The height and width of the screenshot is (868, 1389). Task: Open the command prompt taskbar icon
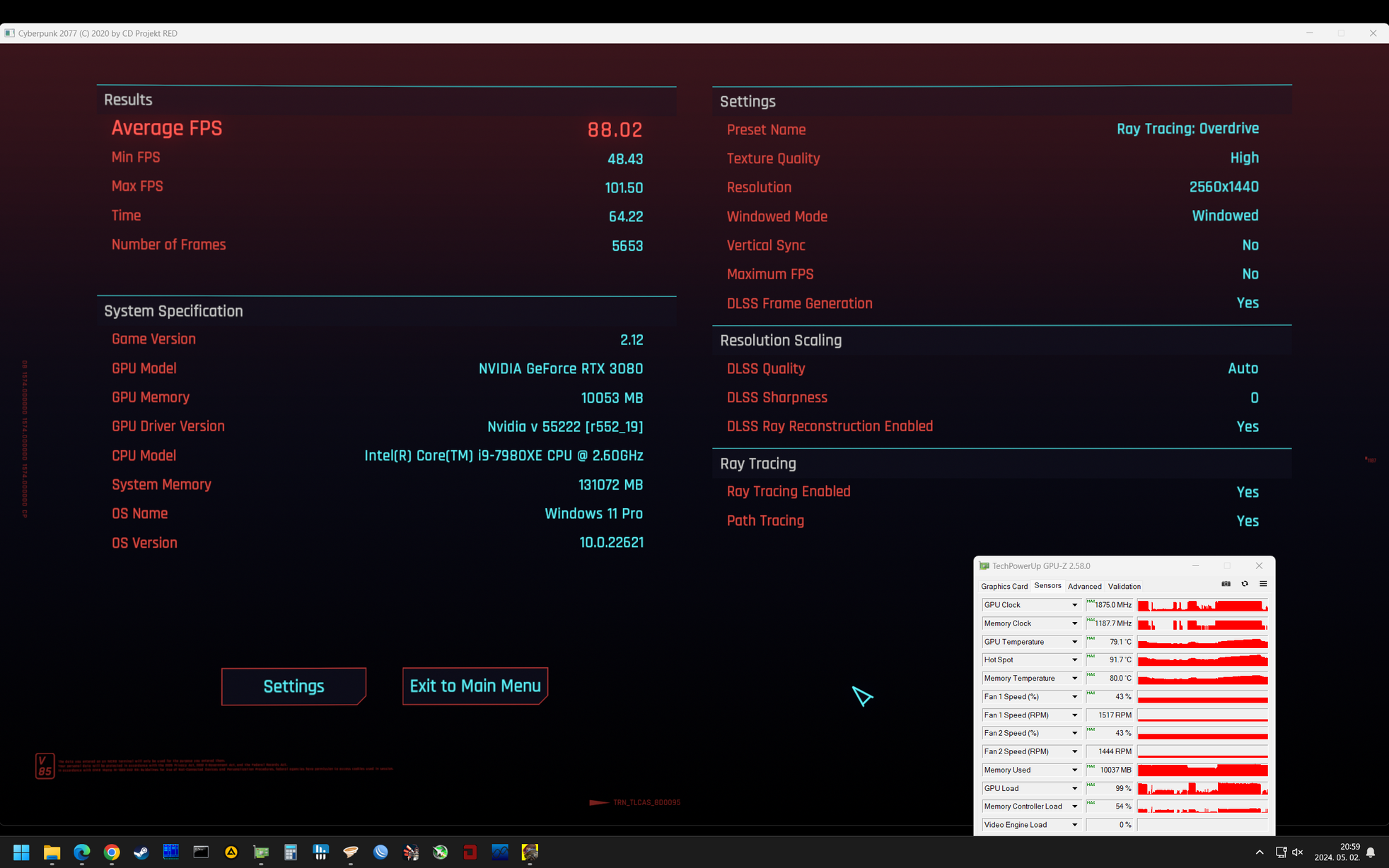(x=201, y=852)
